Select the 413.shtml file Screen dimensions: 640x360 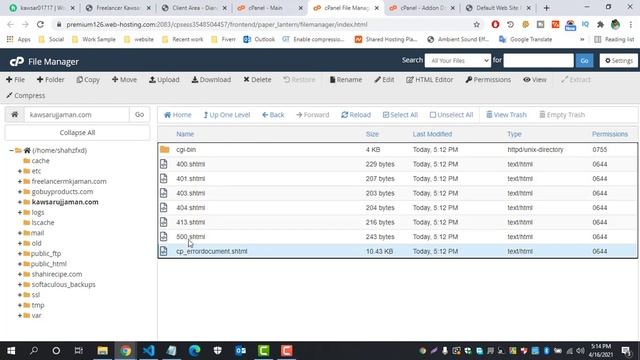191,222
